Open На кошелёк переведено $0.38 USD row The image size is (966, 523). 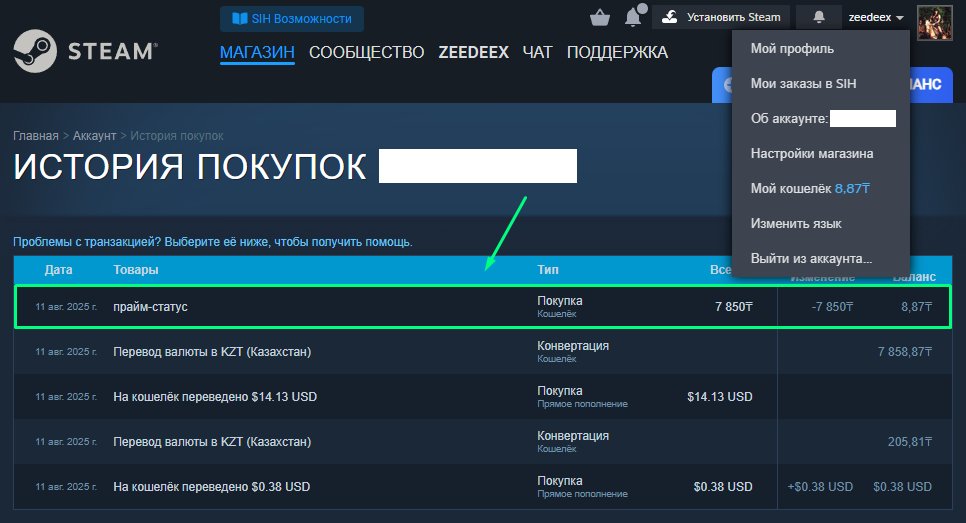coord(482,487)
